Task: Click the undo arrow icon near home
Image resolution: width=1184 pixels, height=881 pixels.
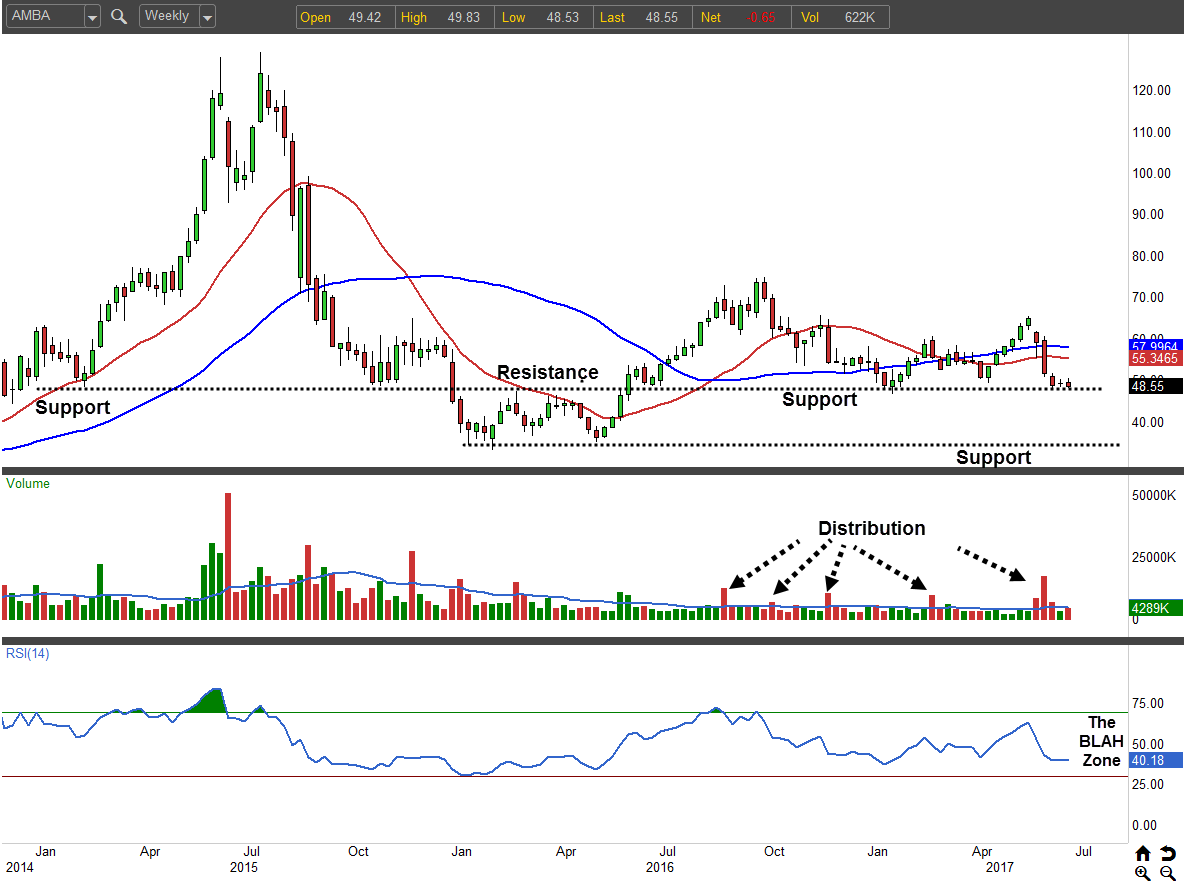Action: pos(1168,853)
